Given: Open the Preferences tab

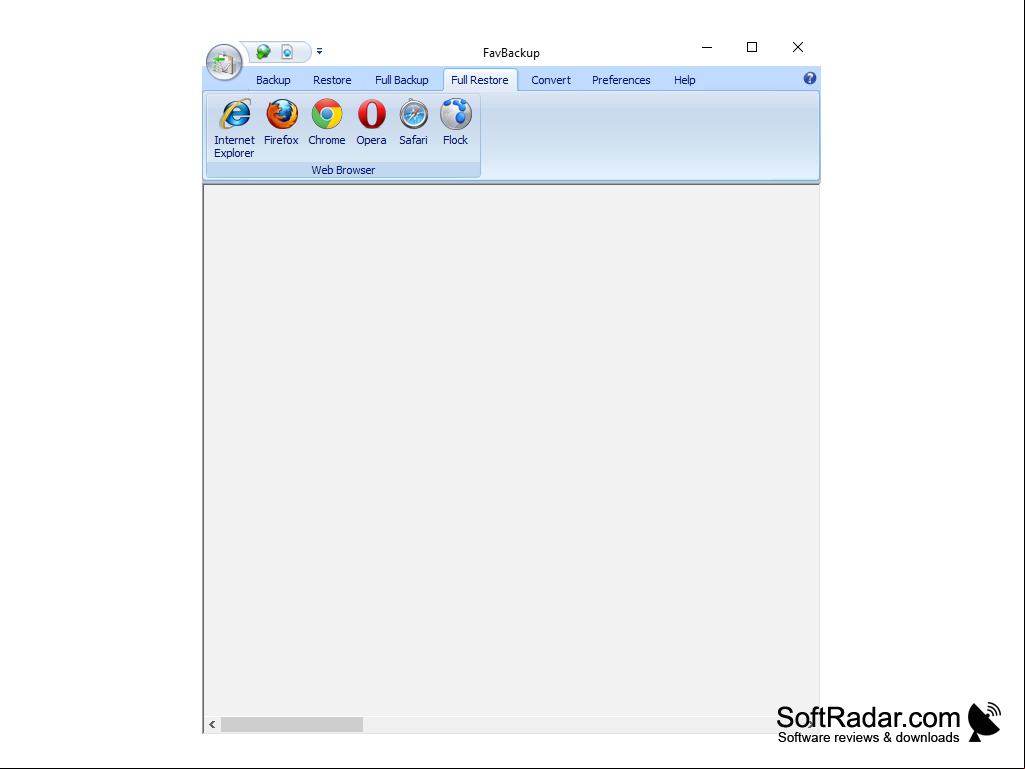Looking at the screenshot, I should 621,80.
